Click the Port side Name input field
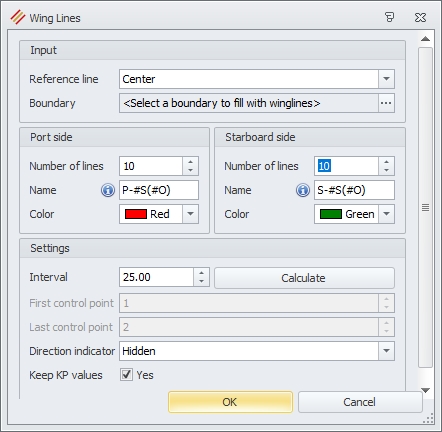 click(x=159, y=190)
